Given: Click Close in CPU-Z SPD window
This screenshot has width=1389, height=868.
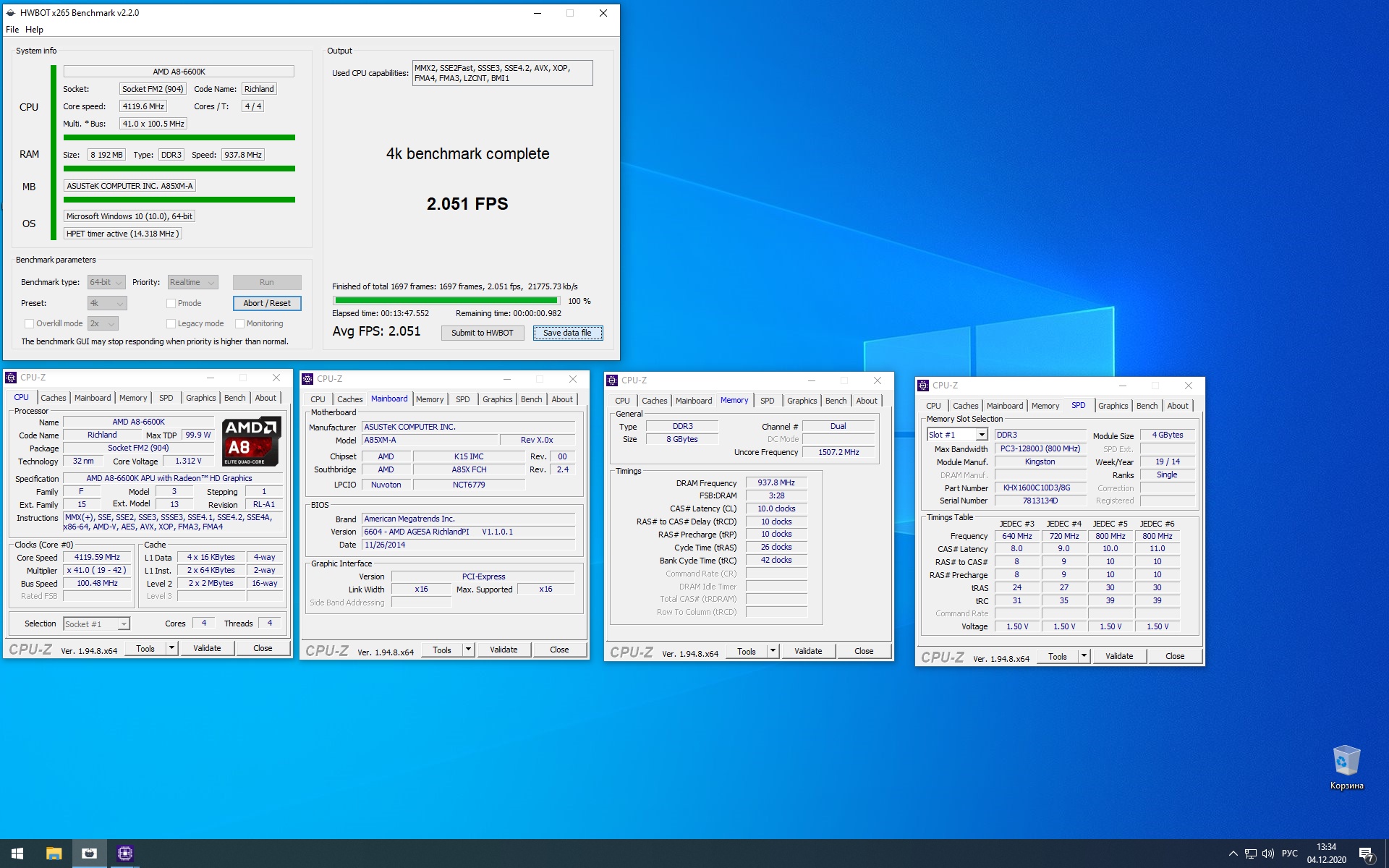Looking at the screenshot, I should pyautogui.click(x=1175, y=656).
